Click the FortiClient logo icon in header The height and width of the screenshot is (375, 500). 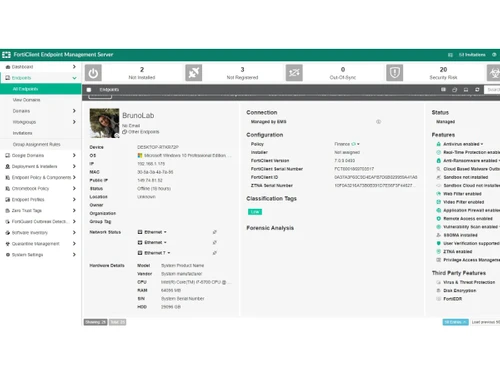(6, 55)
